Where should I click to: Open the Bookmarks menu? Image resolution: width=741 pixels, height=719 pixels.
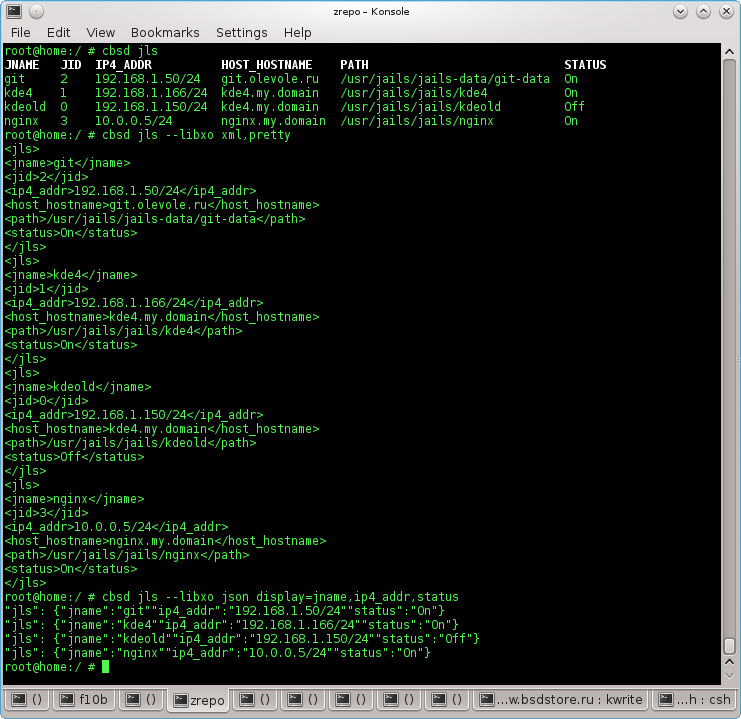[x=165, y=33]
